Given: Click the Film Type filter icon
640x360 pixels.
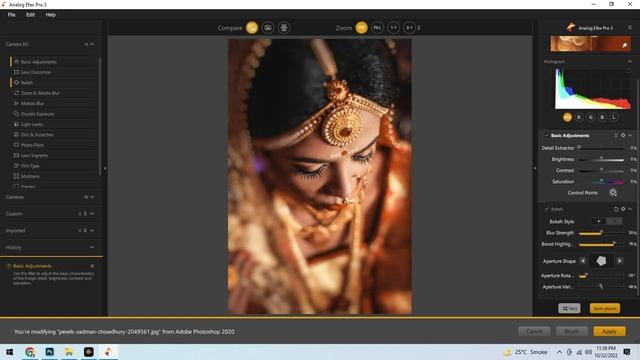Looking at the screenshot, I should [x=16, y=166].
